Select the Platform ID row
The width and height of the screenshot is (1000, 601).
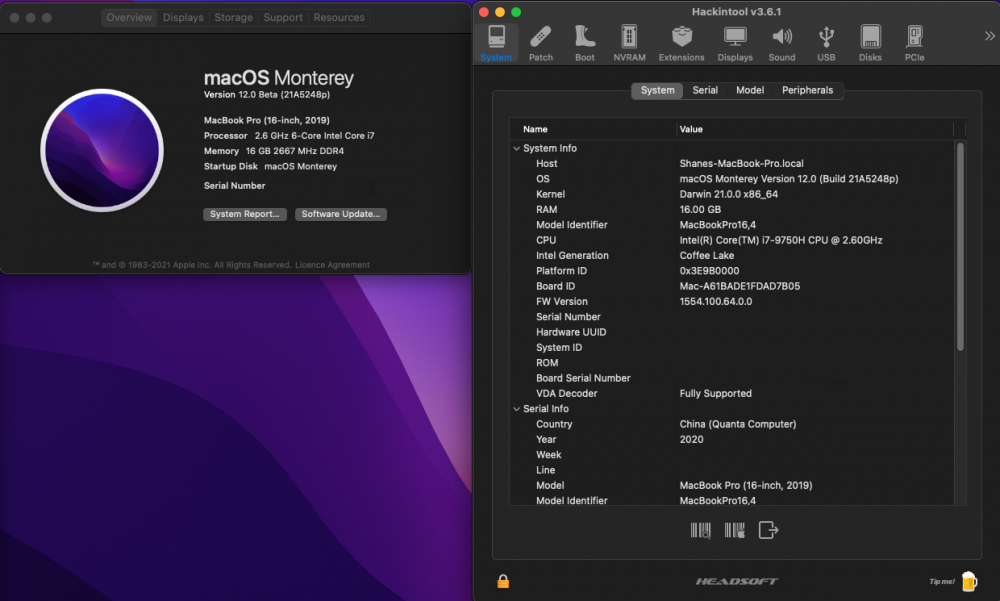pos(732,271)
